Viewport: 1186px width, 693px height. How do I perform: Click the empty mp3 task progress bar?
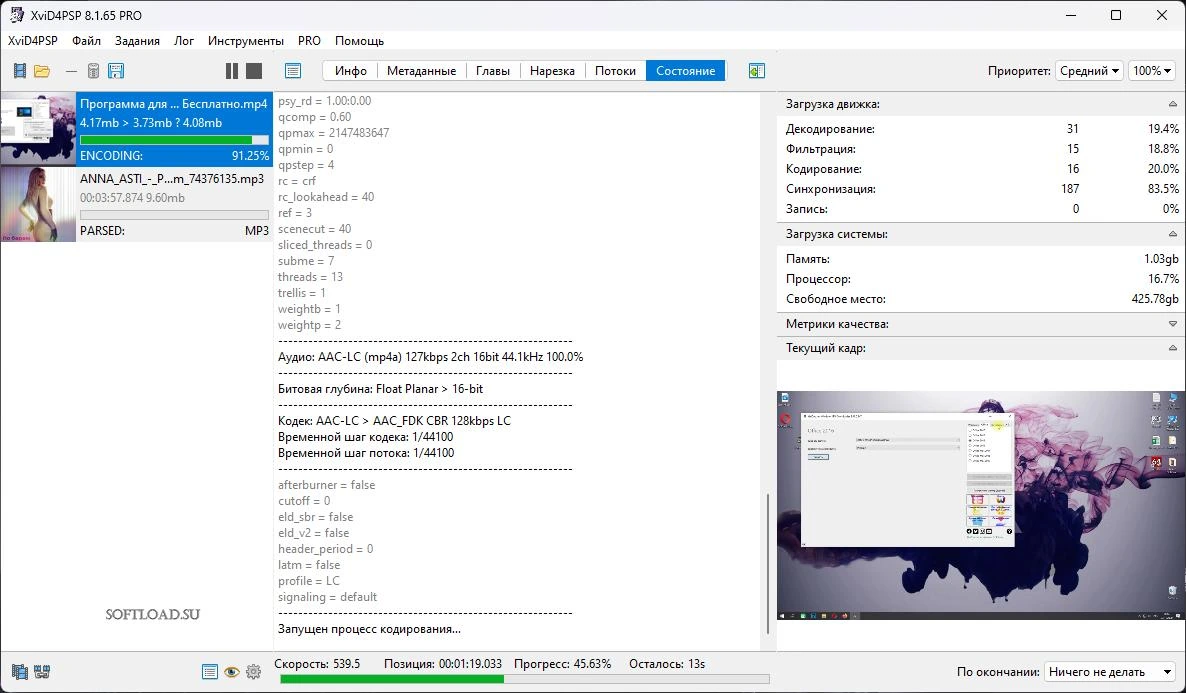point(174,215)
